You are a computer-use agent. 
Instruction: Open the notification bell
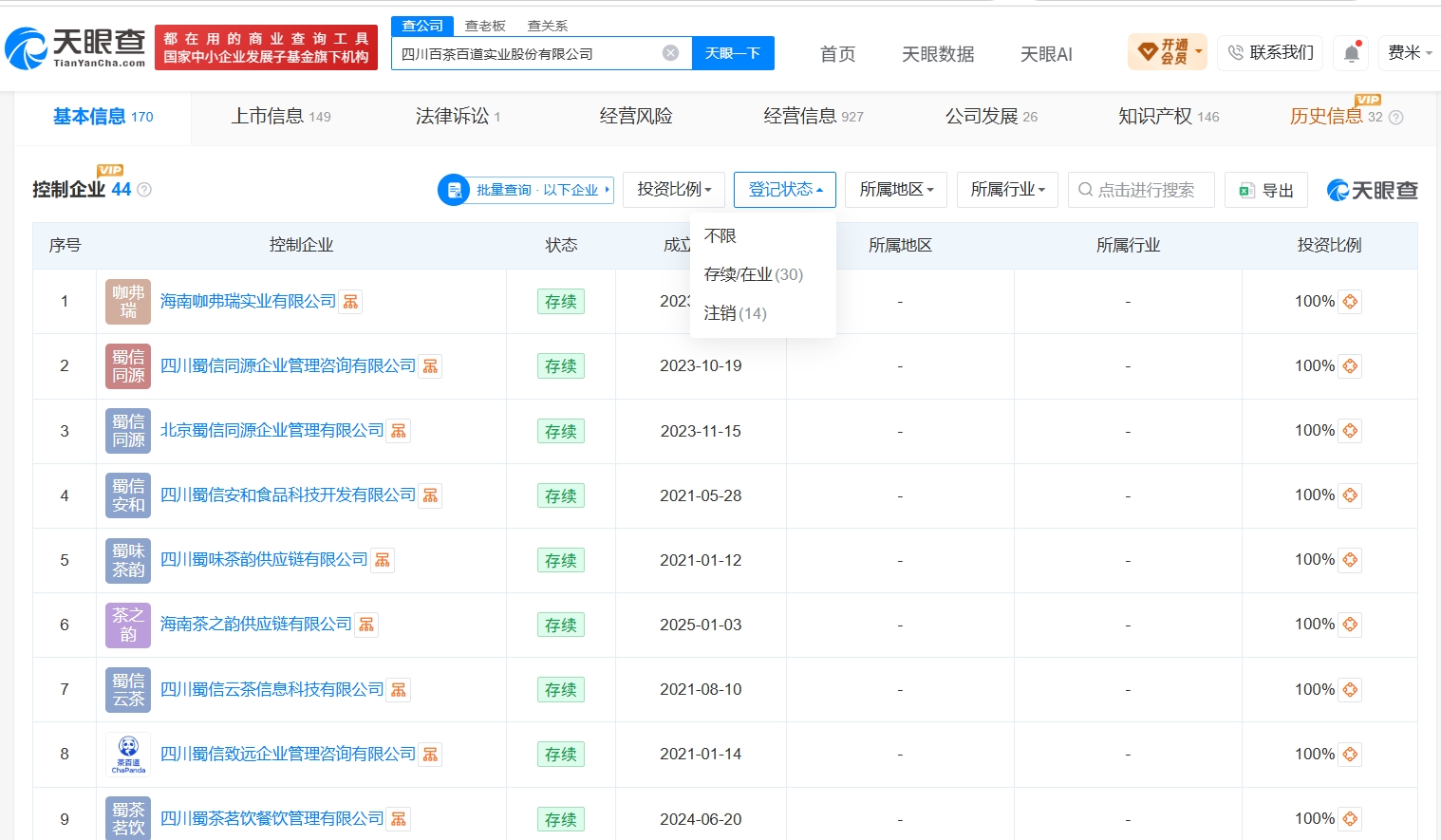point(1352,53)
